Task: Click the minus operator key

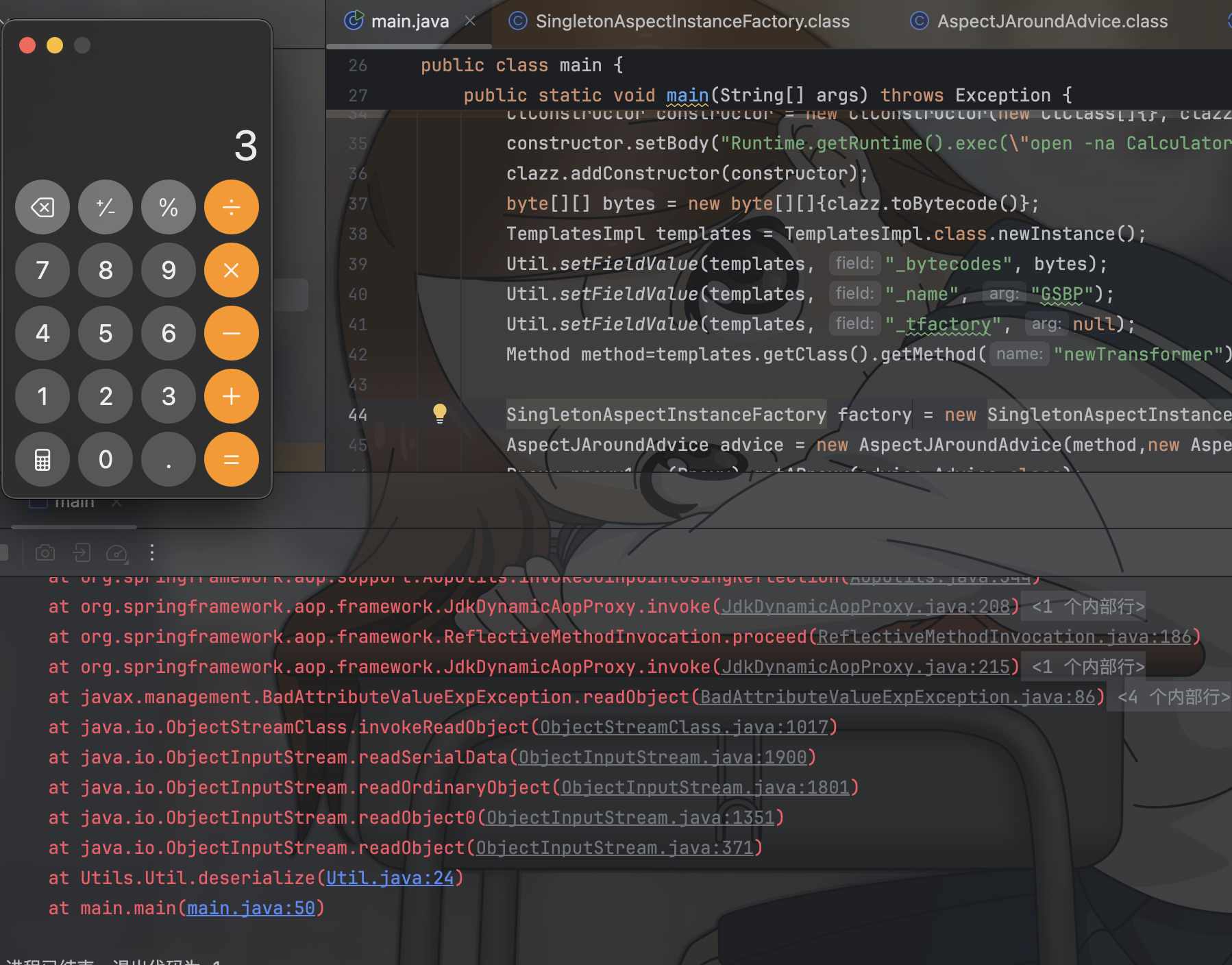Action: pos(232,333)
